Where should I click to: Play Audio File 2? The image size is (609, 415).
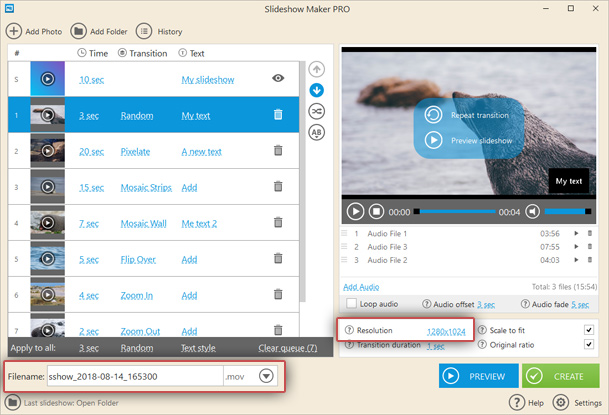[576, 260]
